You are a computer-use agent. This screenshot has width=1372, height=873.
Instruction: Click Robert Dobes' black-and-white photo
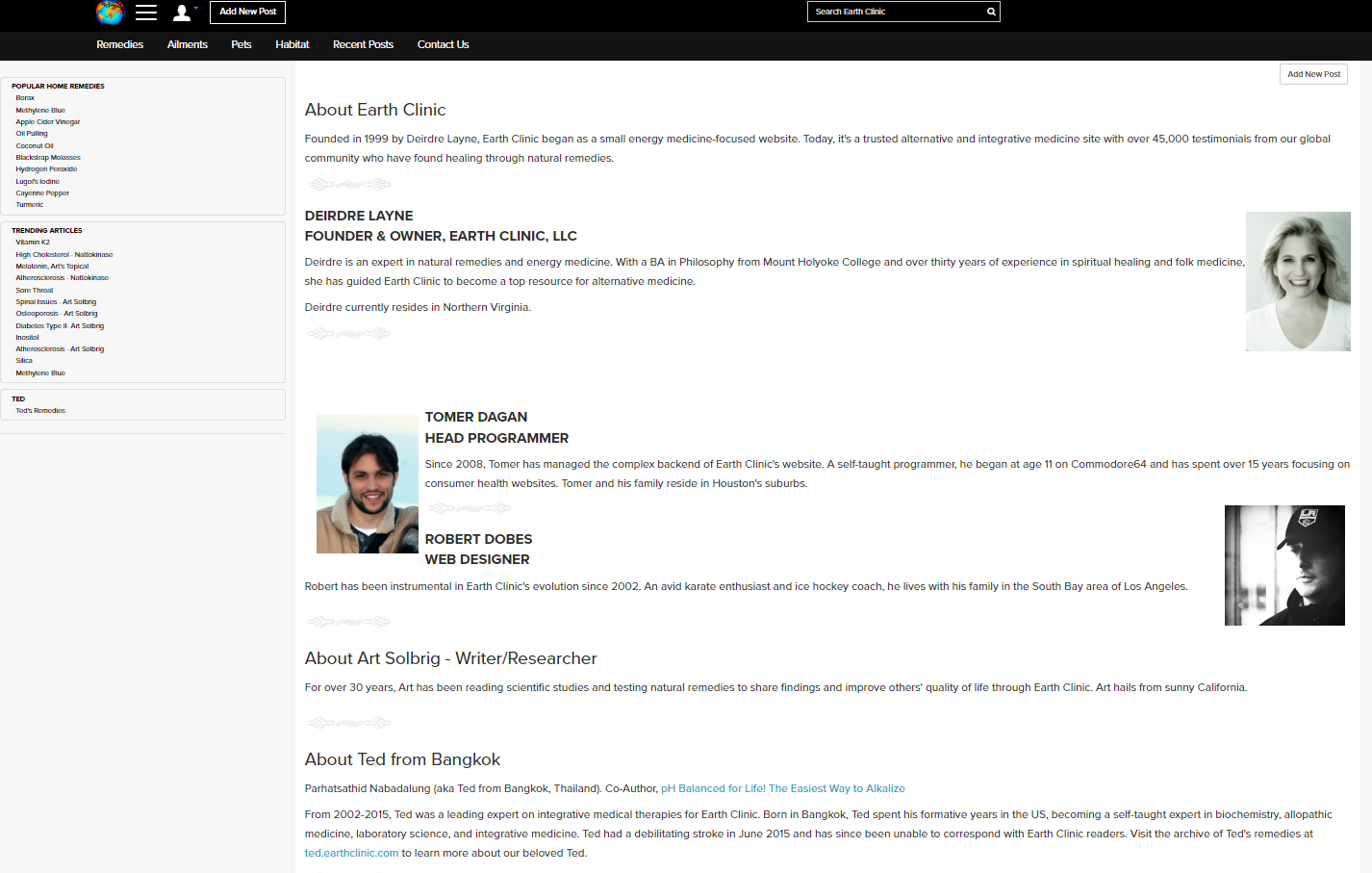1284,566
